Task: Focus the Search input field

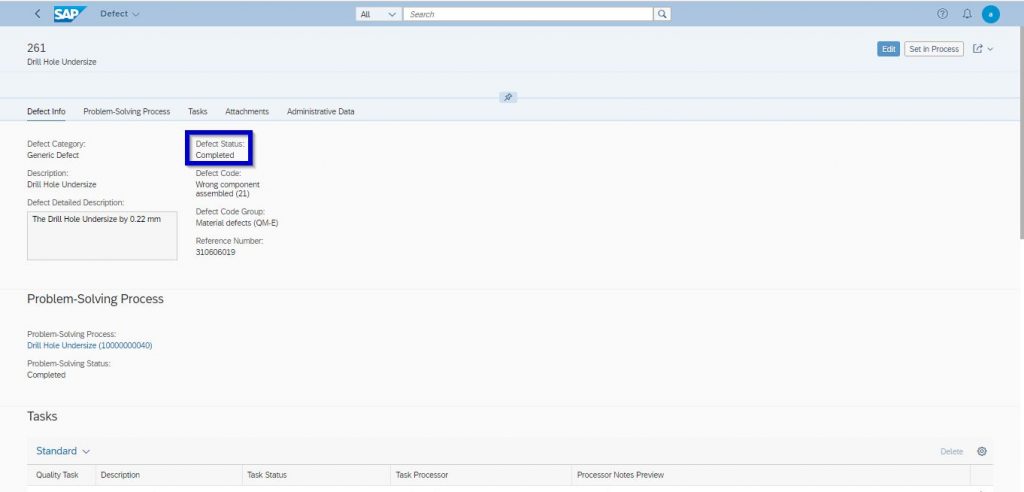Action: 528,14
